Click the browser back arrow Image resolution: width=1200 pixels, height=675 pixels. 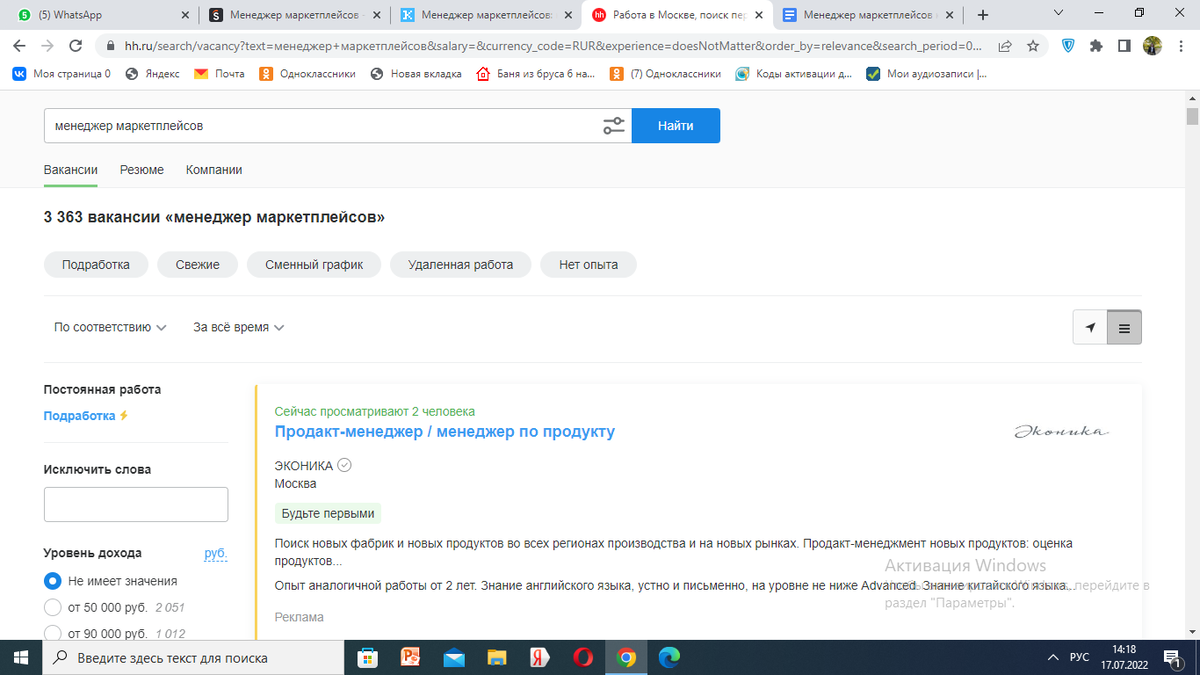click(x=19, y=46)
